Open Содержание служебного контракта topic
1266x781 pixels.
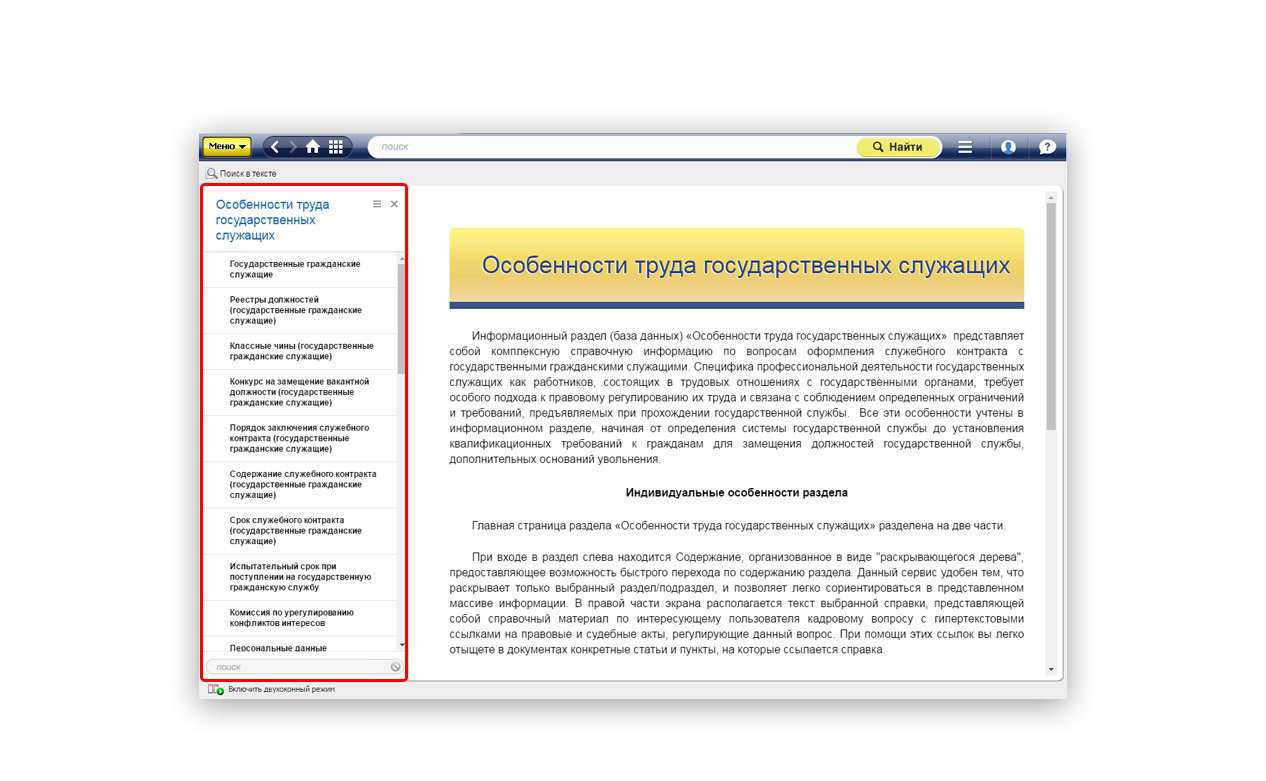coord(303,484)
